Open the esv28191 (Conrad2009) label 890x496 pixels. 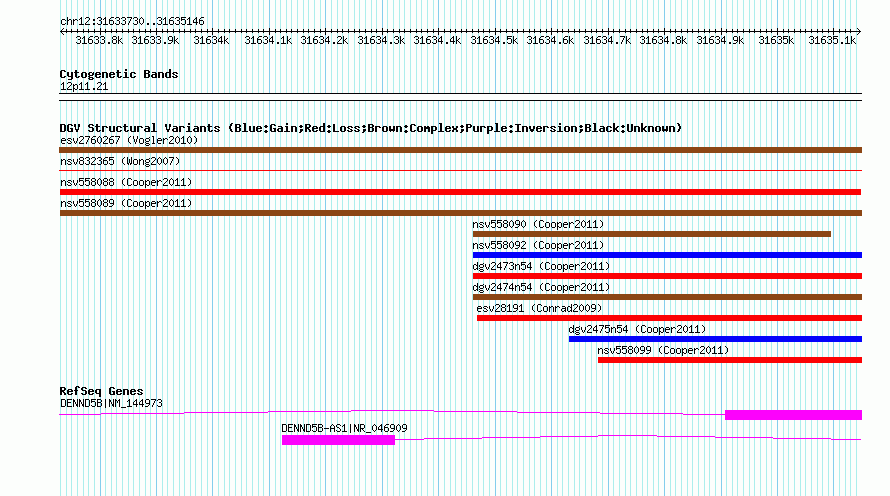coord(539,308)
